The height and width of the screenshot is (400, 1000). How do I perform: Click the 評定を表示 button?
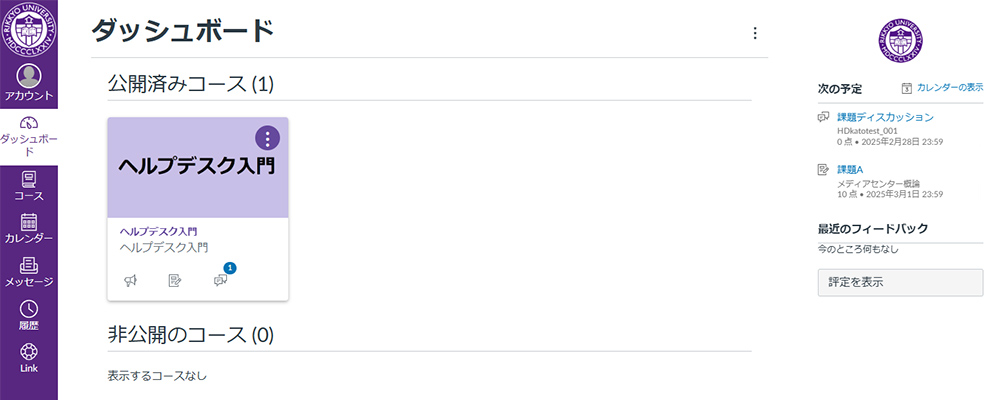[901, 283]
